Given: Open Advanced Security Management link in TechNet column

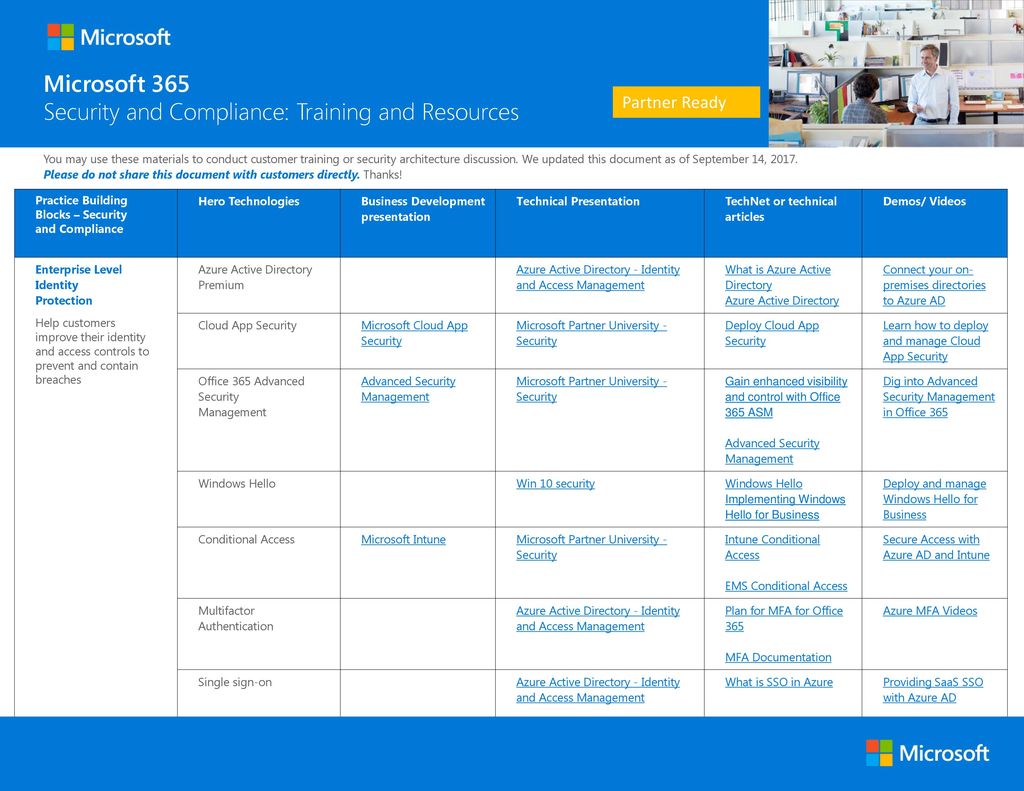Looking at the screenshot, I should tap(772, 451).
